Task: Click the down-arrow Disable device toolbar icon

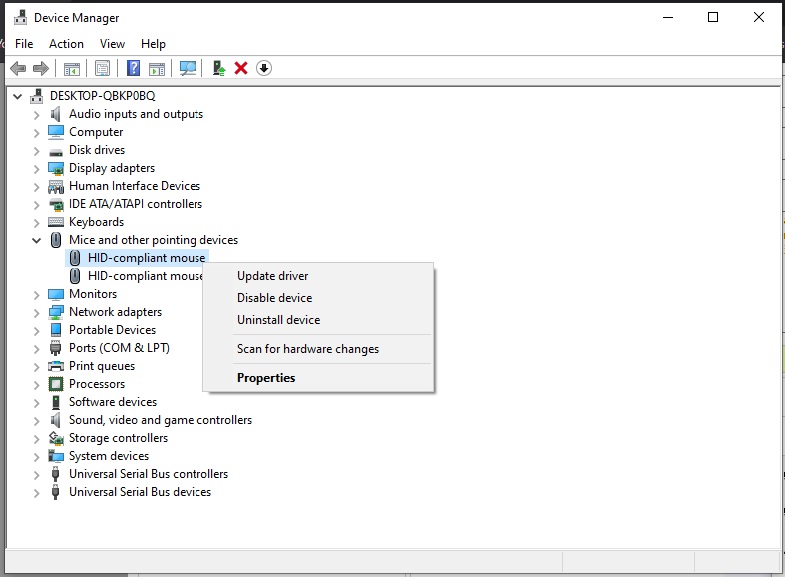Action: click(264, 68)
